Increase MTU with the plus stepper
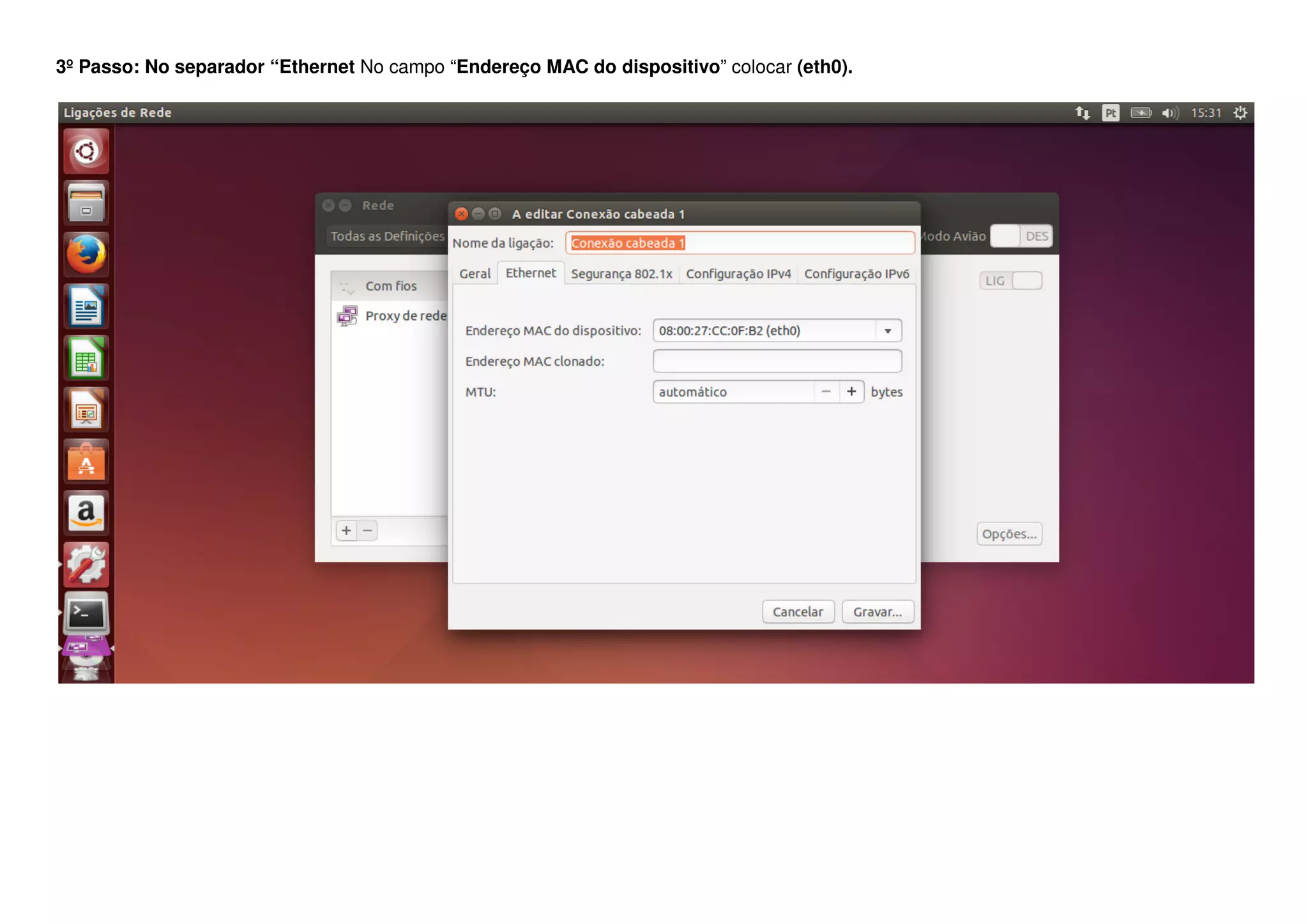Viewport: 1308px width, 924px height. (851, 391)
